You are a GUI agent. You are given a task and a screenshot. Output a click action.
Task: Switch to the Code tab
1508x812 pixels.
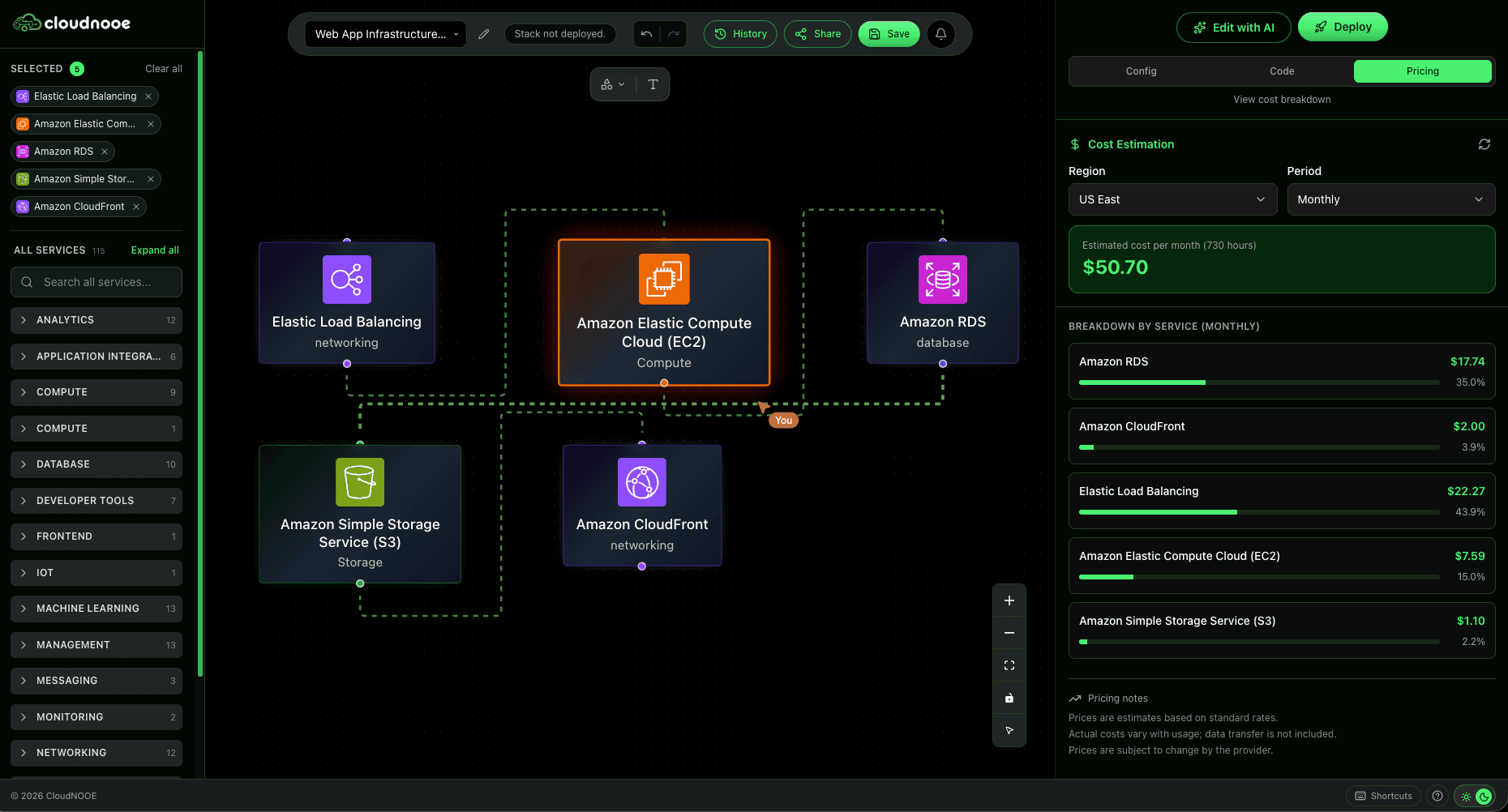point(1282,71)
